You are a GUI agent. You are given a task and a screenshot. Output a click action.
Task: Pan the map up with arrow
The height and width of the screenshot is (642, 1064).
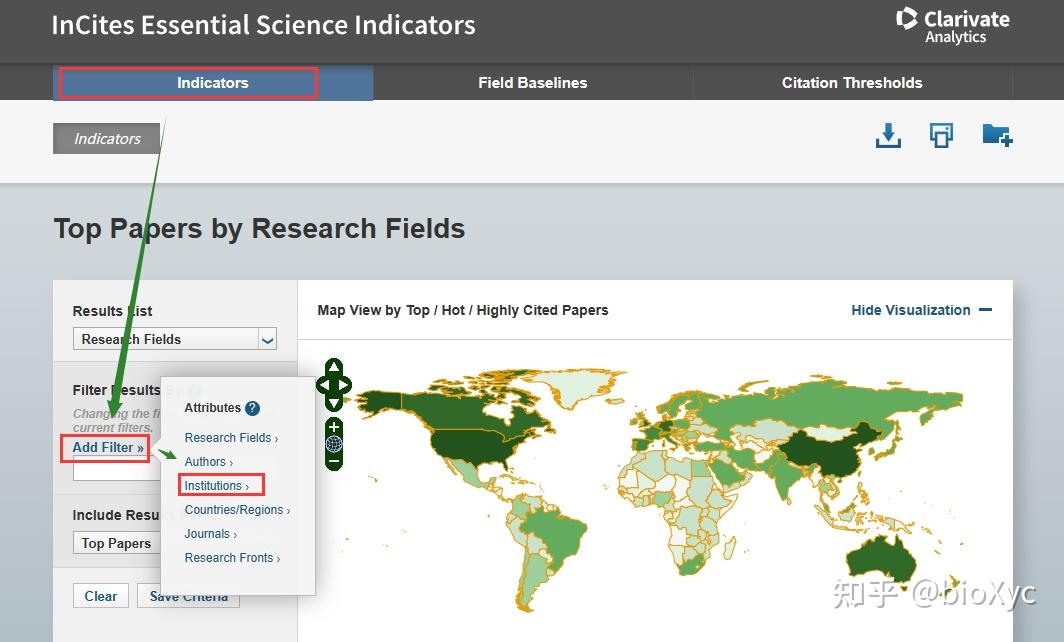point(334,367)
